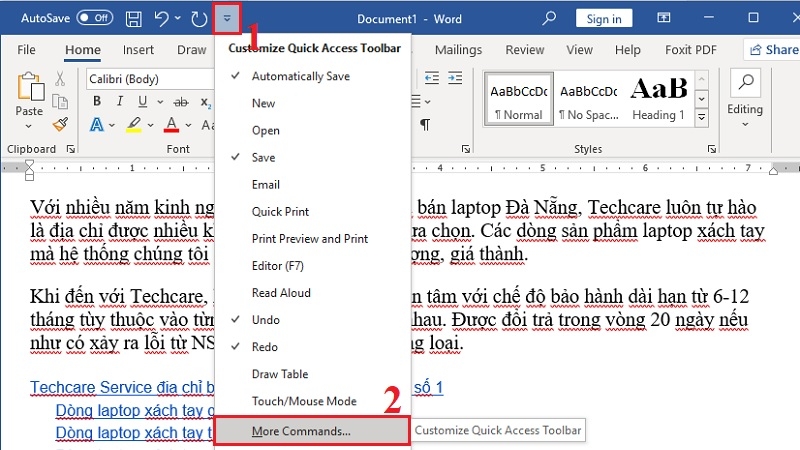800x450 pixels.
Task: Click the Redo icon in title bar
Action: pos(199,19)
